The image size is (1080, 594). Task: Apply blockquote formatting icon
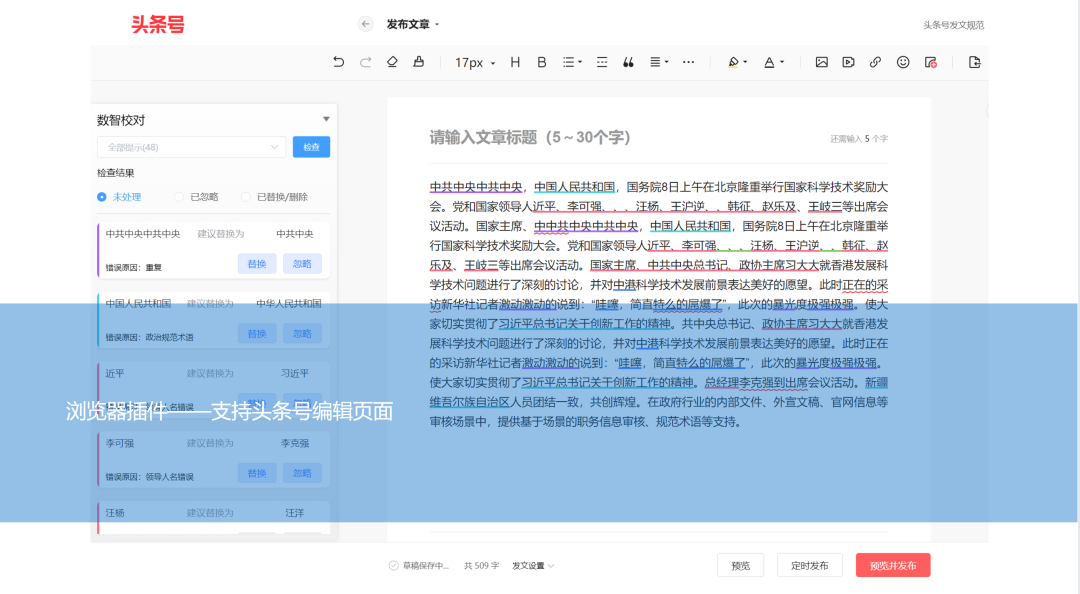point(628,62)
